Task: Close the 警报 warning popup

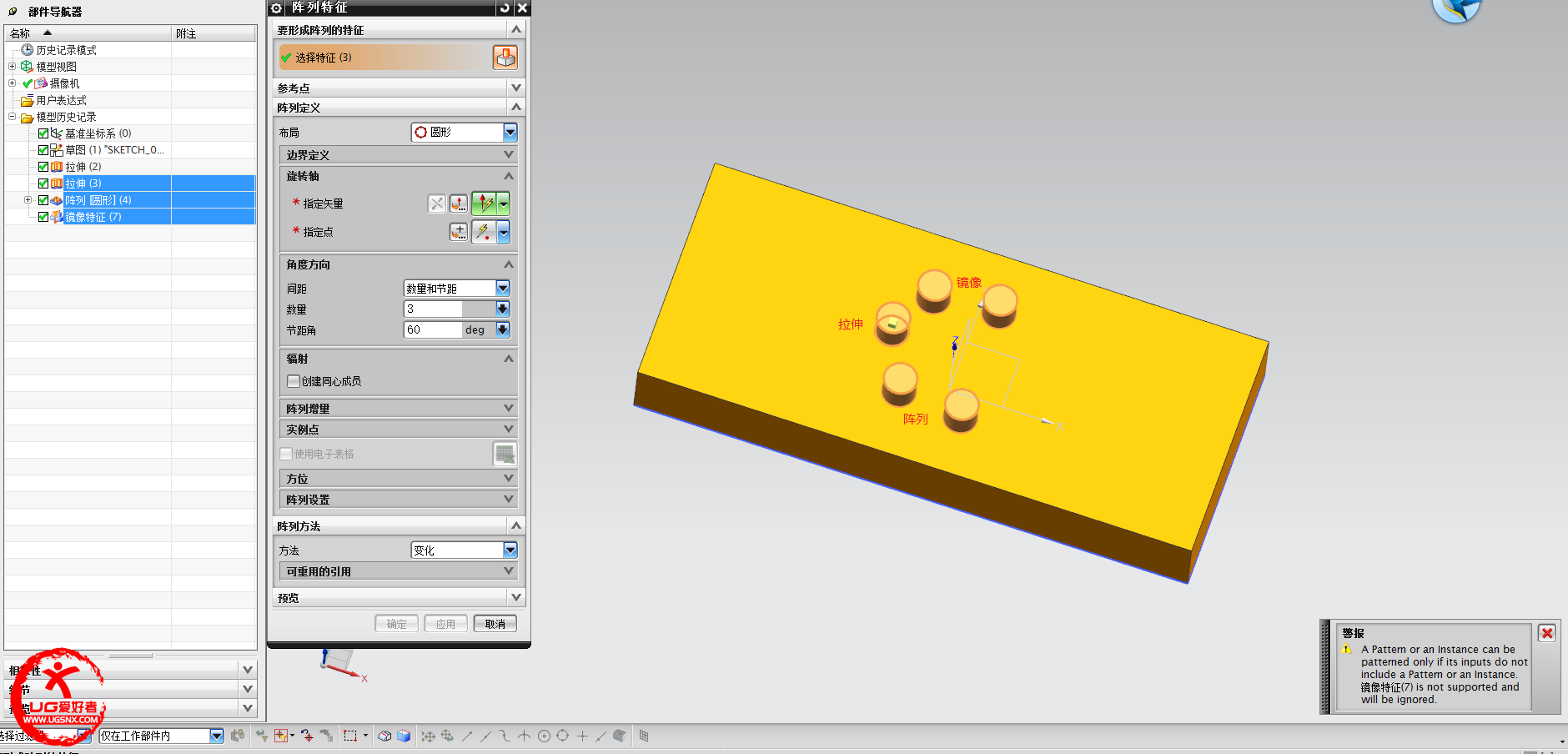Action: (x=1547, y=633)
